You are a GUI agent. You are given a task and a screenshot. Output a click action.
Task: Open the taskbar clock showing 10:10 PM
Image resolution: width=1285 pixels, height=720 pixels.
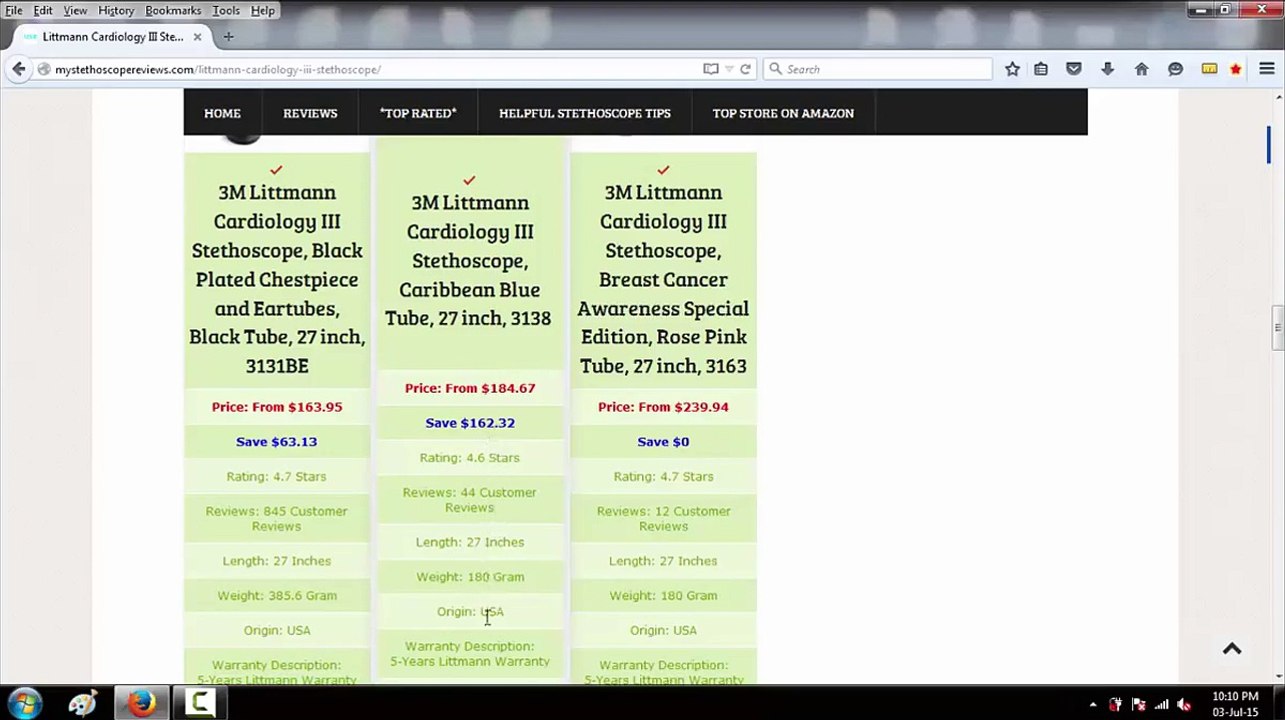(1235, 704)
